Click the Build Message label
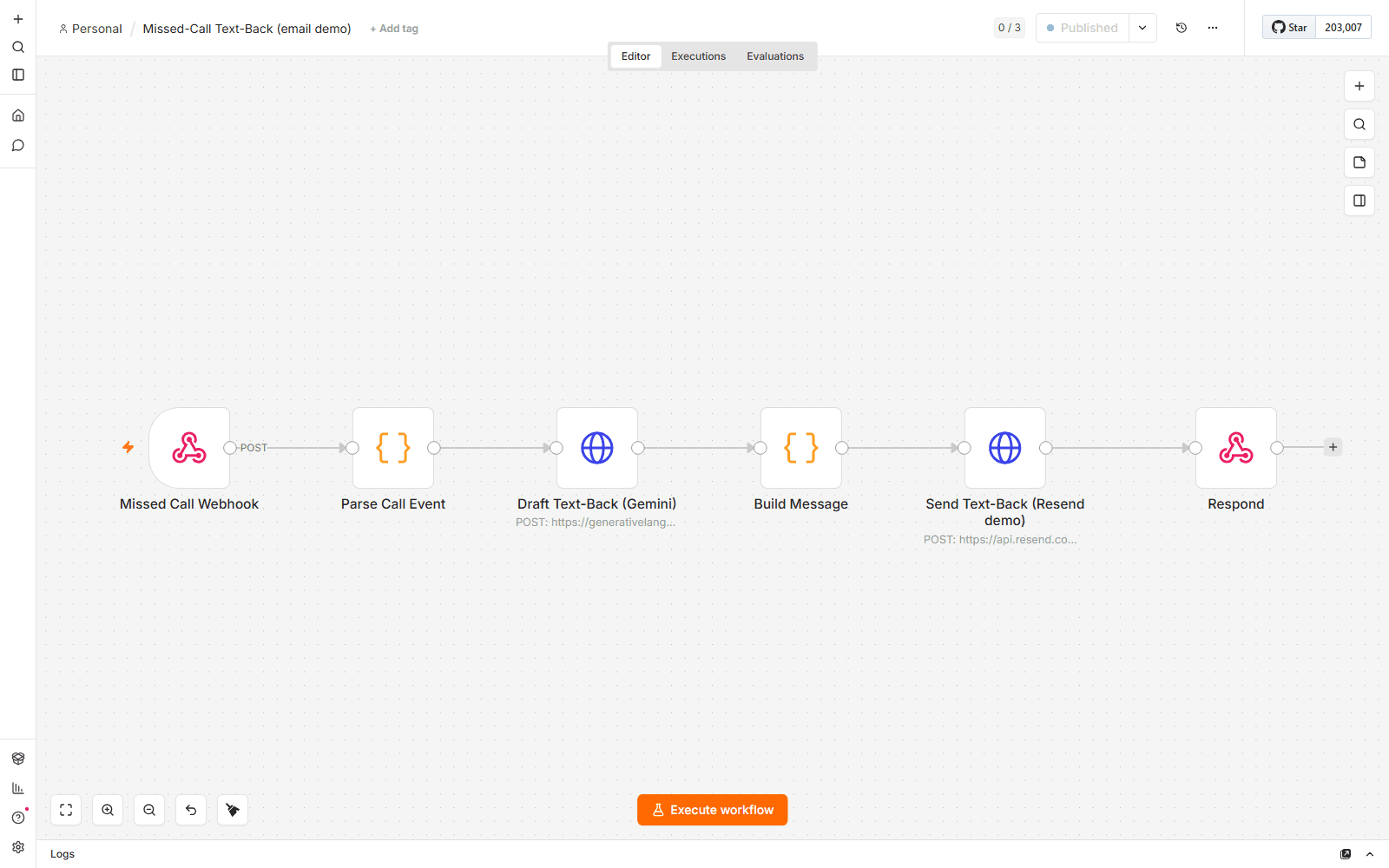Viewport: 1389px width, 868px height. pos(801,504)
